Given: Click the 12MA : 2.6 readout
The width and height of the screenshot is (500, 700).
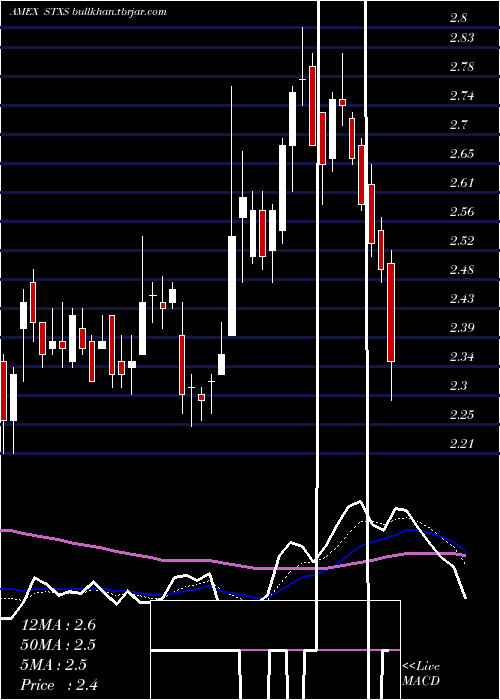Looking at the screenshot, I should [58, 625].
